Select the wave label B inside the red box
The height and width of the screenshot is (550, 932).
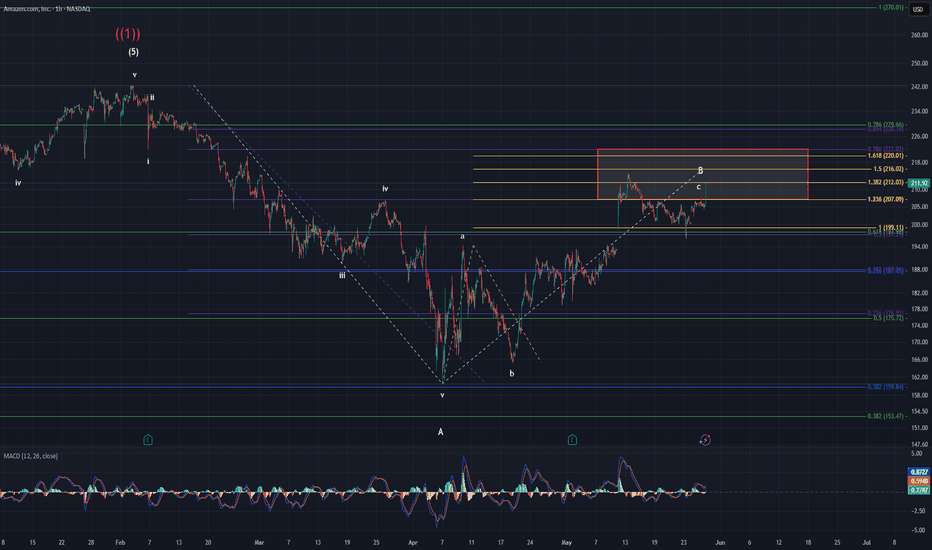point(700,171)
